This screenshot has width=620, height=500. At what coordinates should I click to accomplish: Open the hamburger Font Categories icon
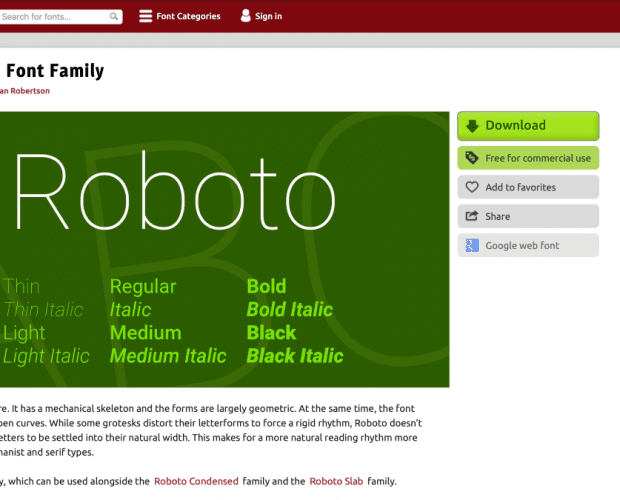click(146, 16)
